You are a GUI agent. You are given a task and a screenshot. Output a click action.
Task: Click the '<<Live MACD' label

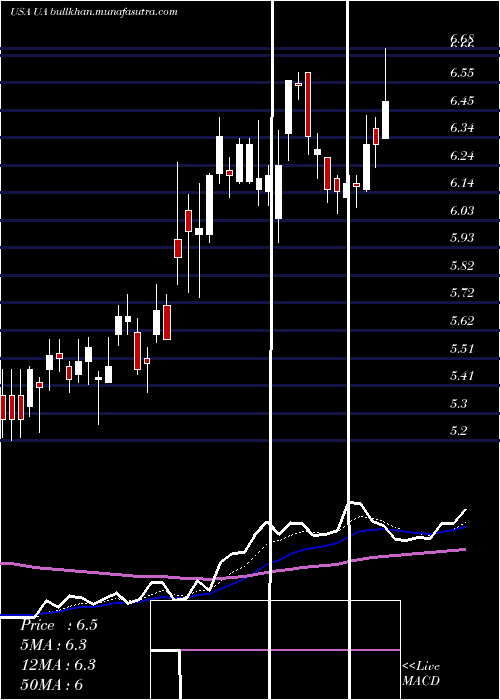421,673
